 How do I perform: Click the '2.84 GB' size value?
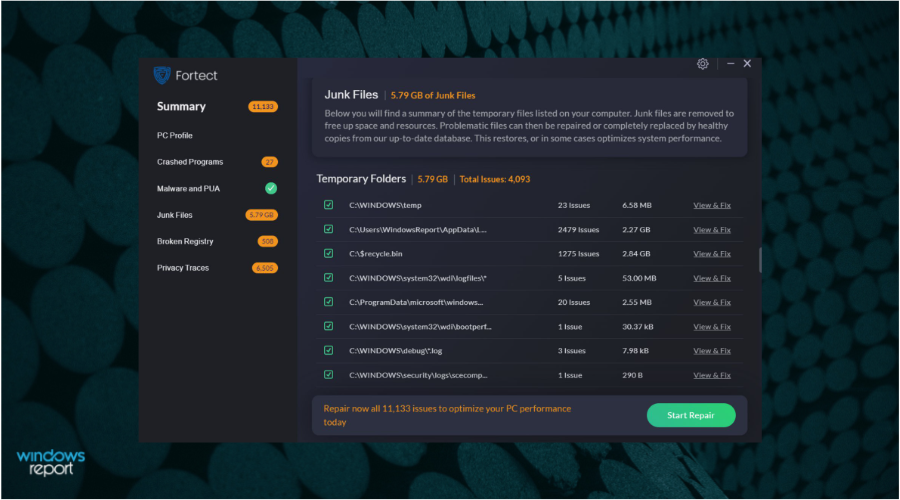[x=636, y=254]
